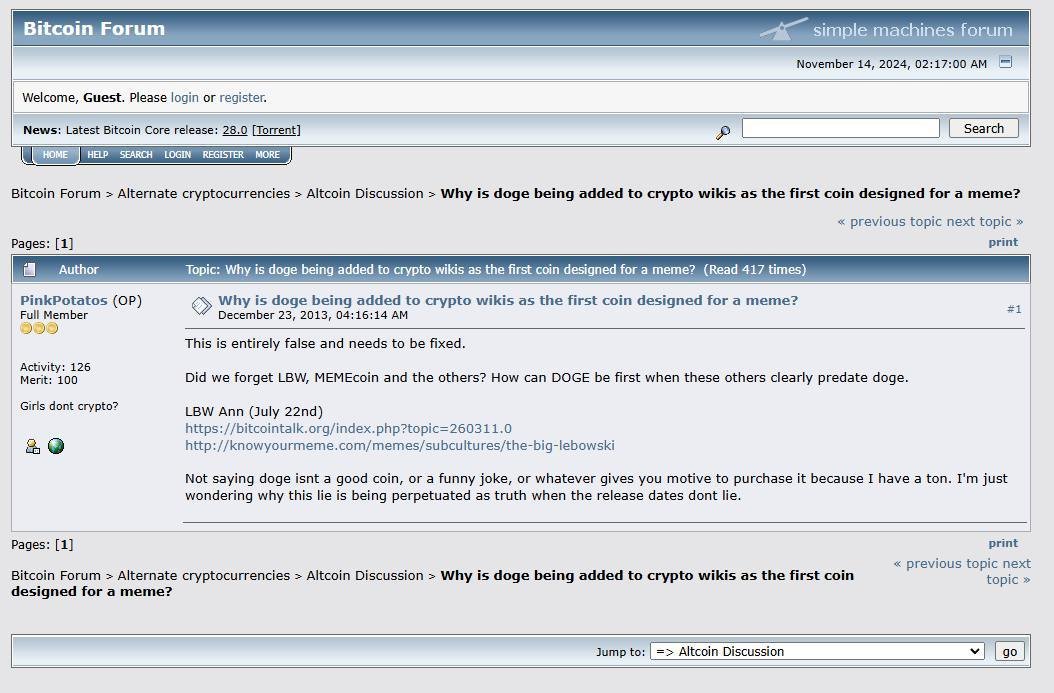Open bottom breadcrumb Bitcoin Forum

click(x=56, y=575)
